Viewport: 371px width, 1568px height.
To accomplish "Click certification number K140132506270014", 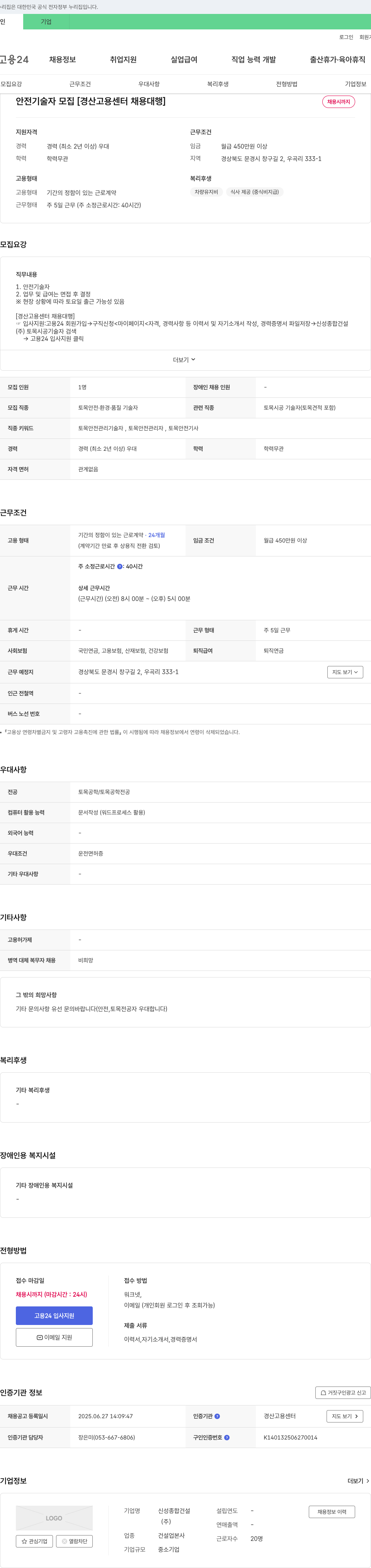I will pyautogui.click(x=290, y=1437).
